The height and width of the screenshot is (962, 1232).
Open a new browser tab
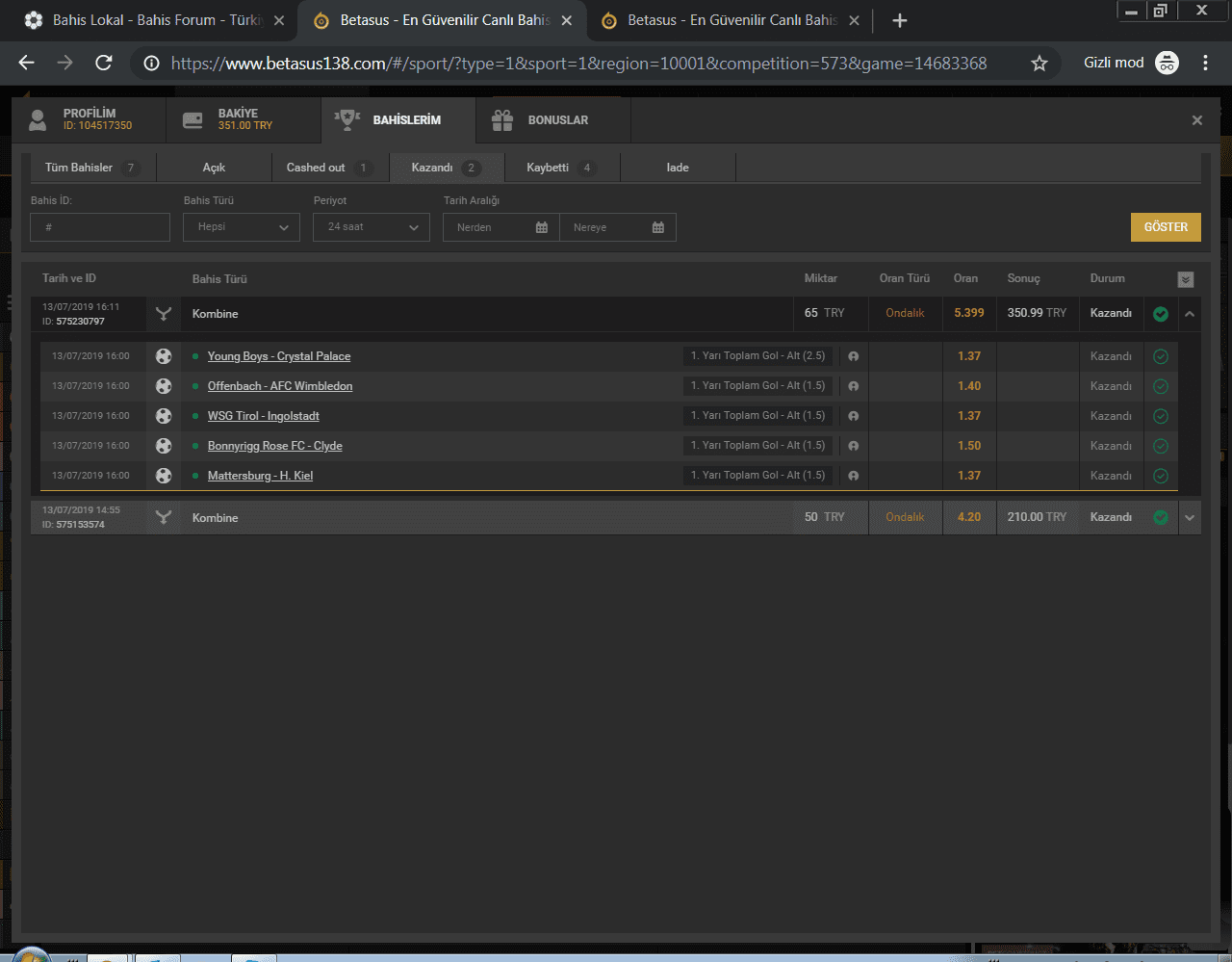900,20
